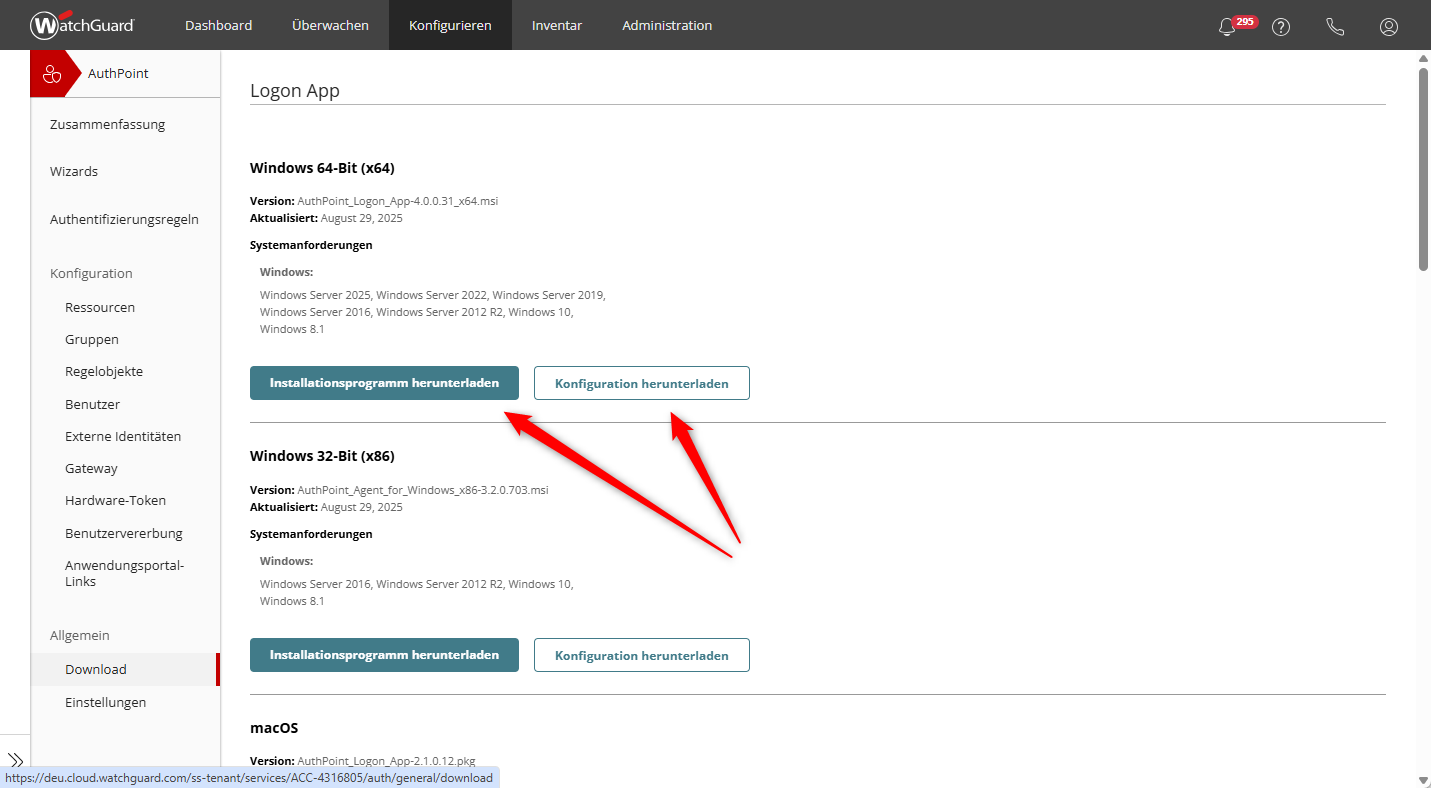Viewport: 1431px width, 788px height.
Task: Click the phone support icon
Action: click(1334, 27)
